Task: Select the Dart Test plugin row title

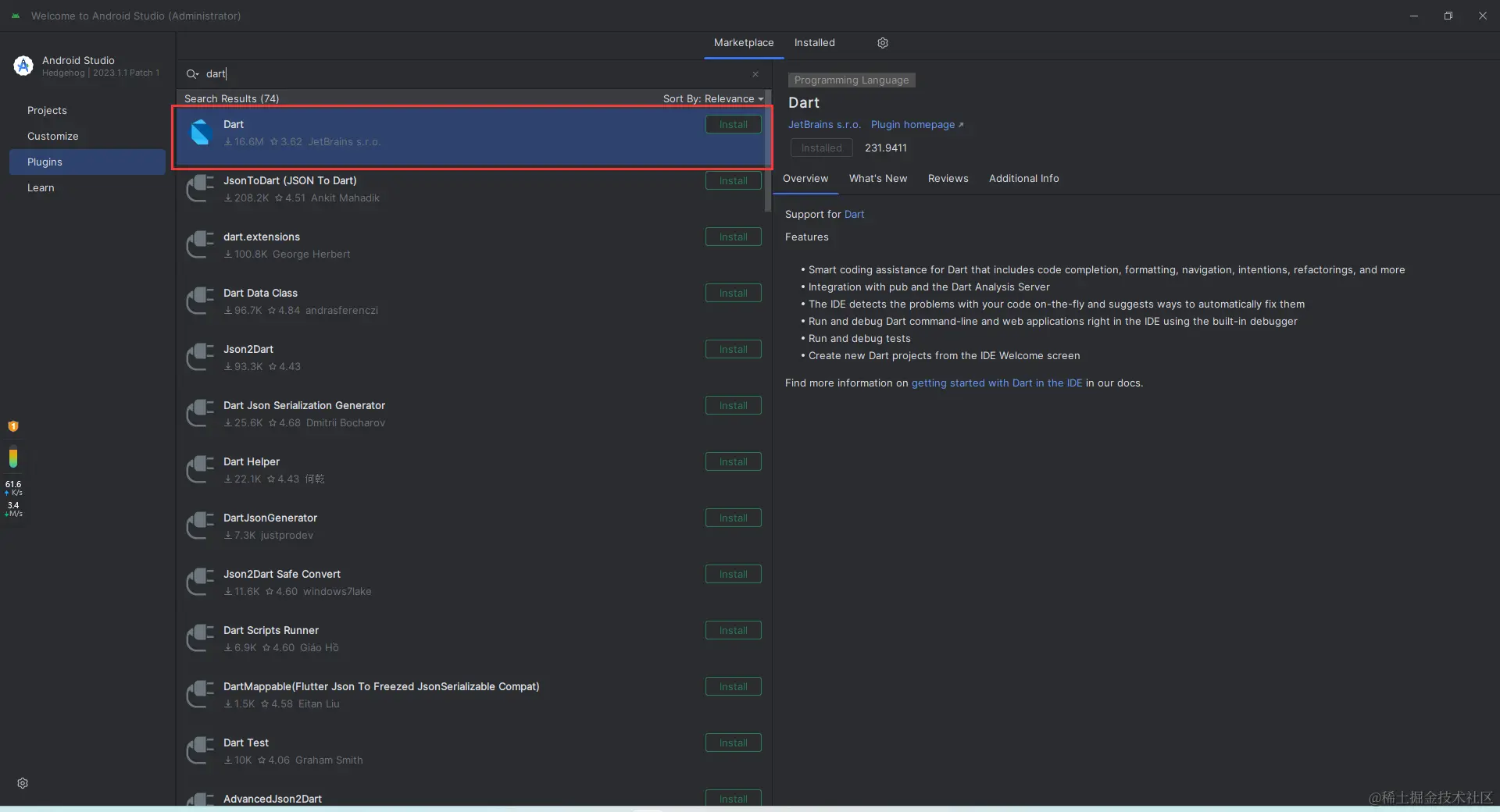Action: [246, 743]
